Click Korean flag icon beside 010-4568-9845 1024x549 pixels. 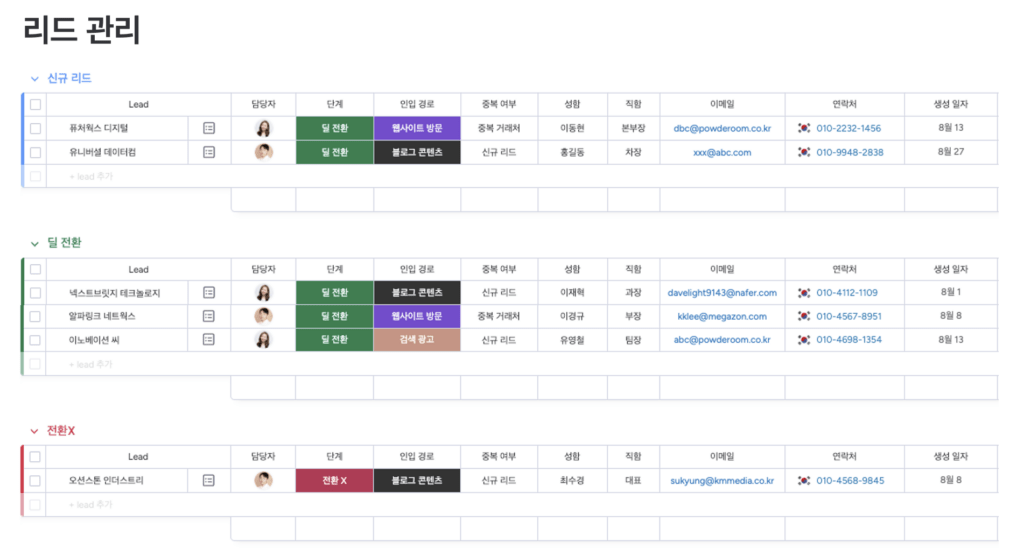804,481
